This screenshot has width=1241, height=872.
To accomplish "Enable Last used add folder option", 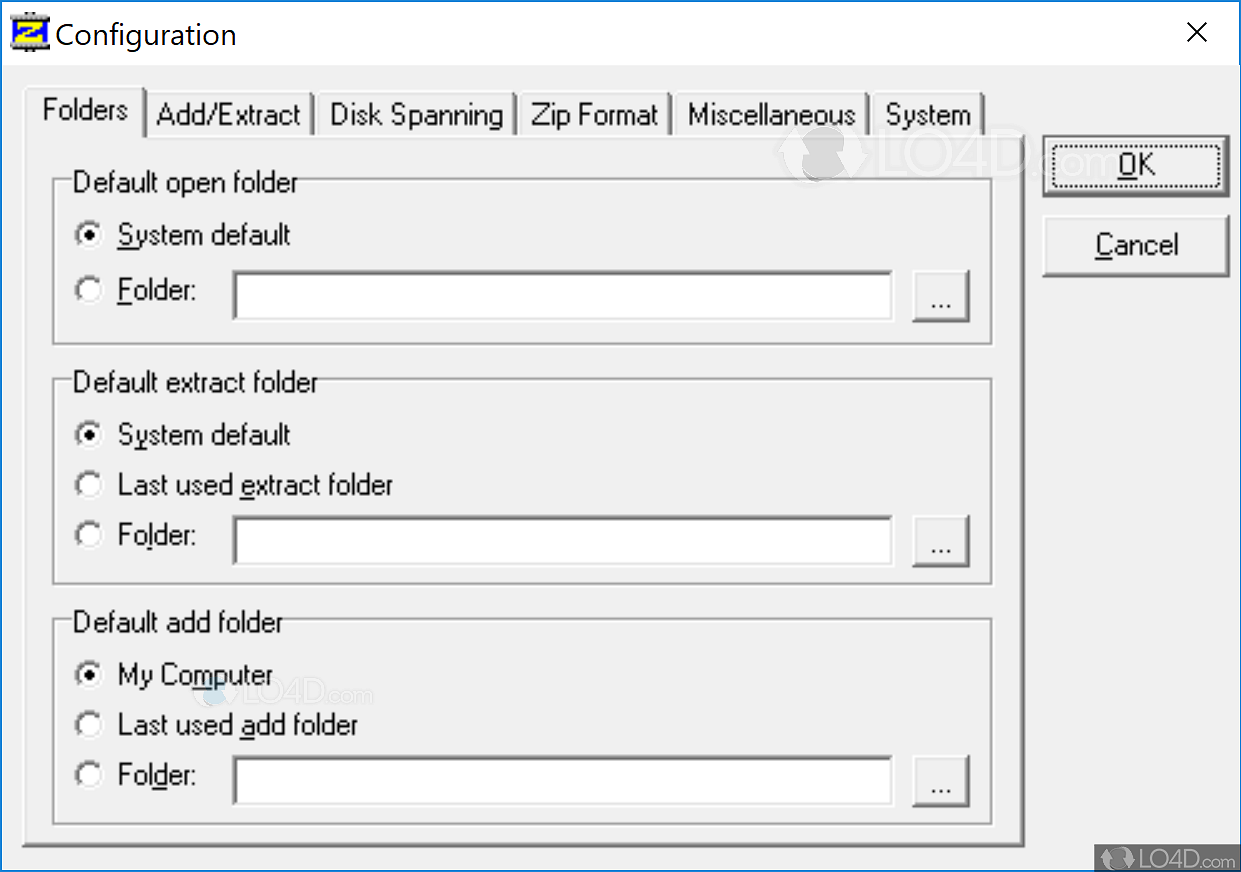I will point(89,724).
